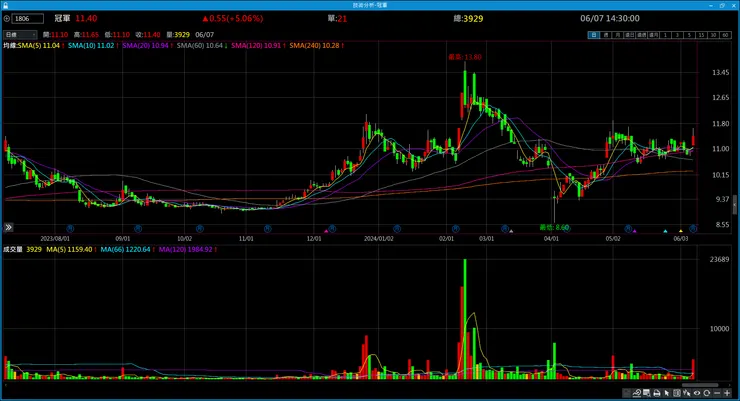Zoom in chart with plus icon
The width and height of the screenshot is (740, 401).
click(727, 393)
